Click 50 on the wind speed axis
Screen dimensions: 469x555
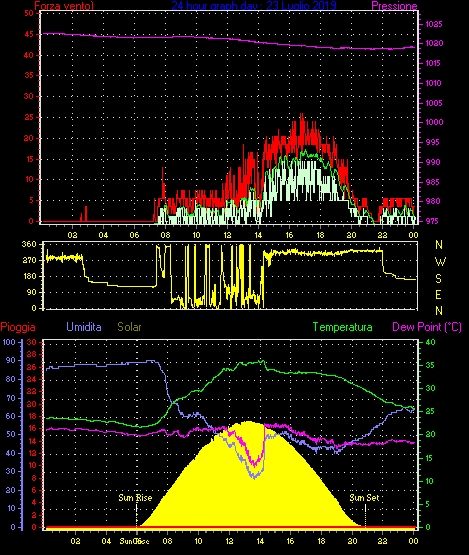click(x=29, y=13)
